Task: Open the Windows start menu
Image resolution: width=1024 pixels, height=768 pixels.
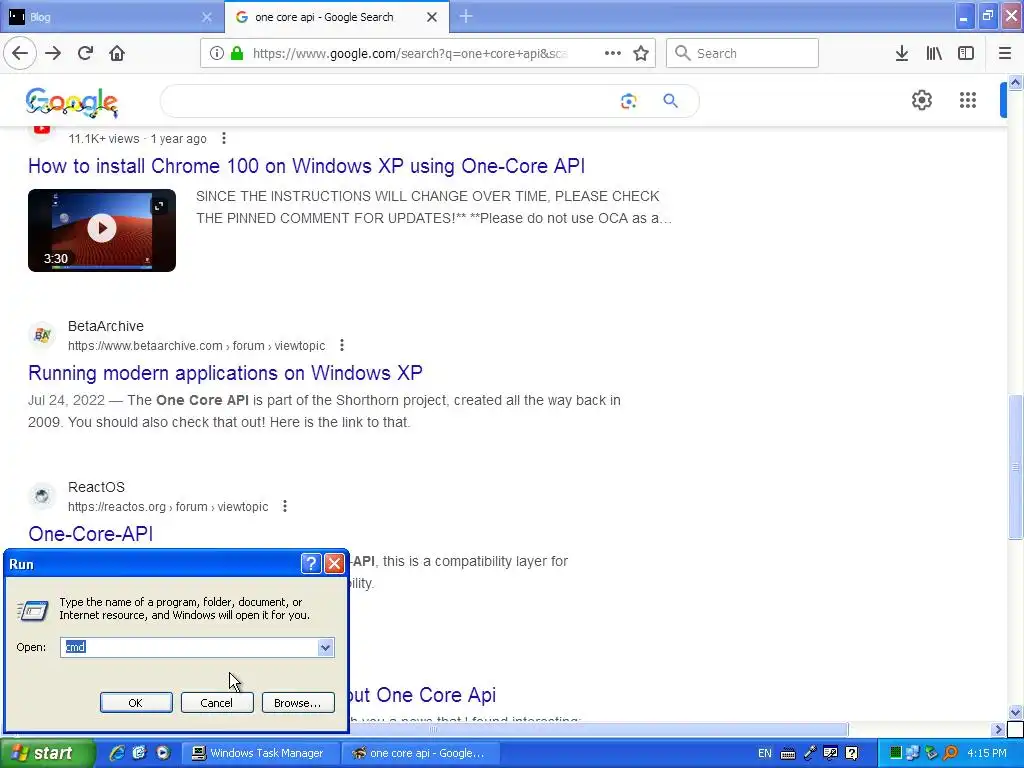Action: click(x=47, y=753)
